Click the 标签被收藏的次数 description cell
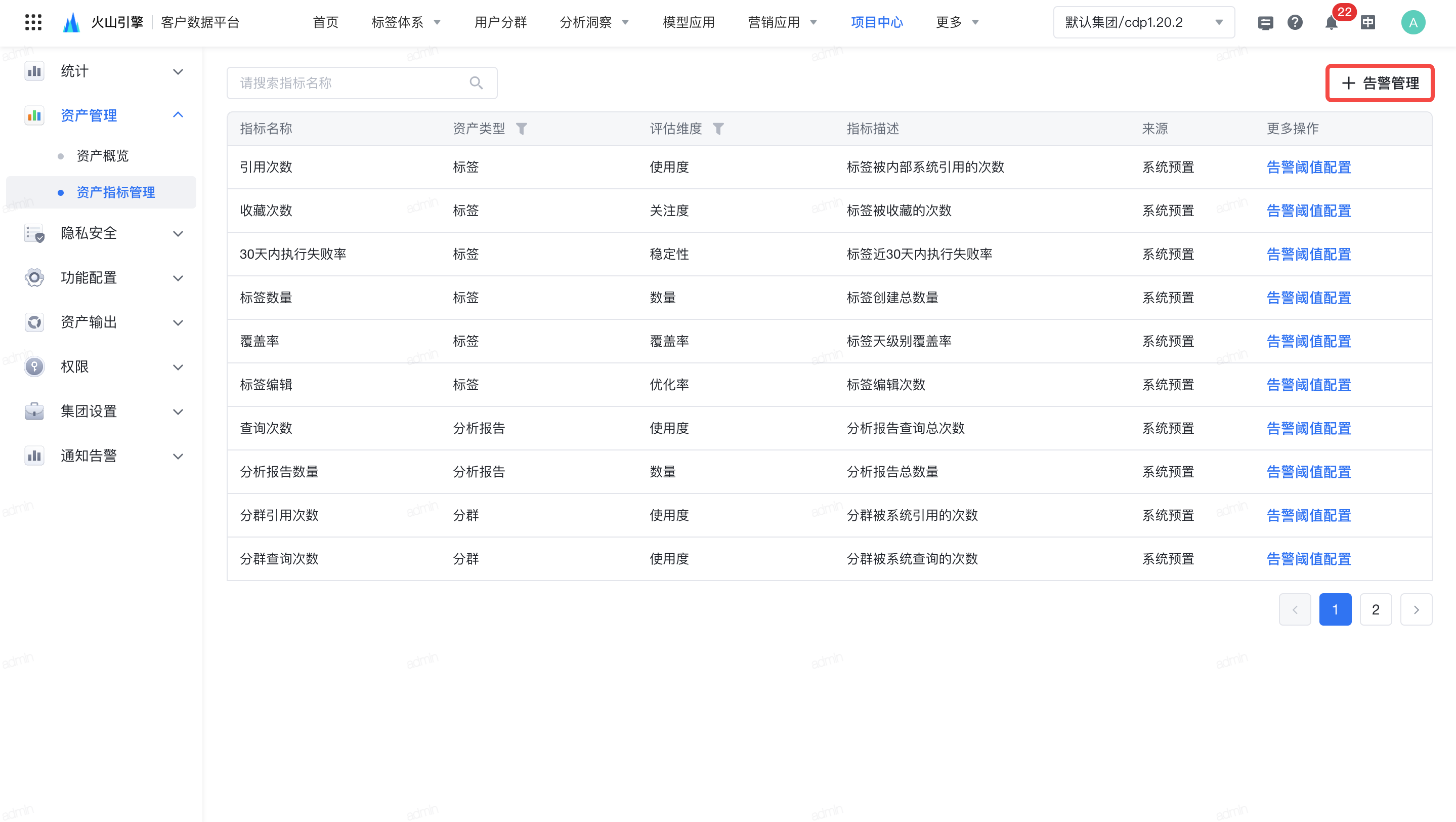 [x=898, y=211]
